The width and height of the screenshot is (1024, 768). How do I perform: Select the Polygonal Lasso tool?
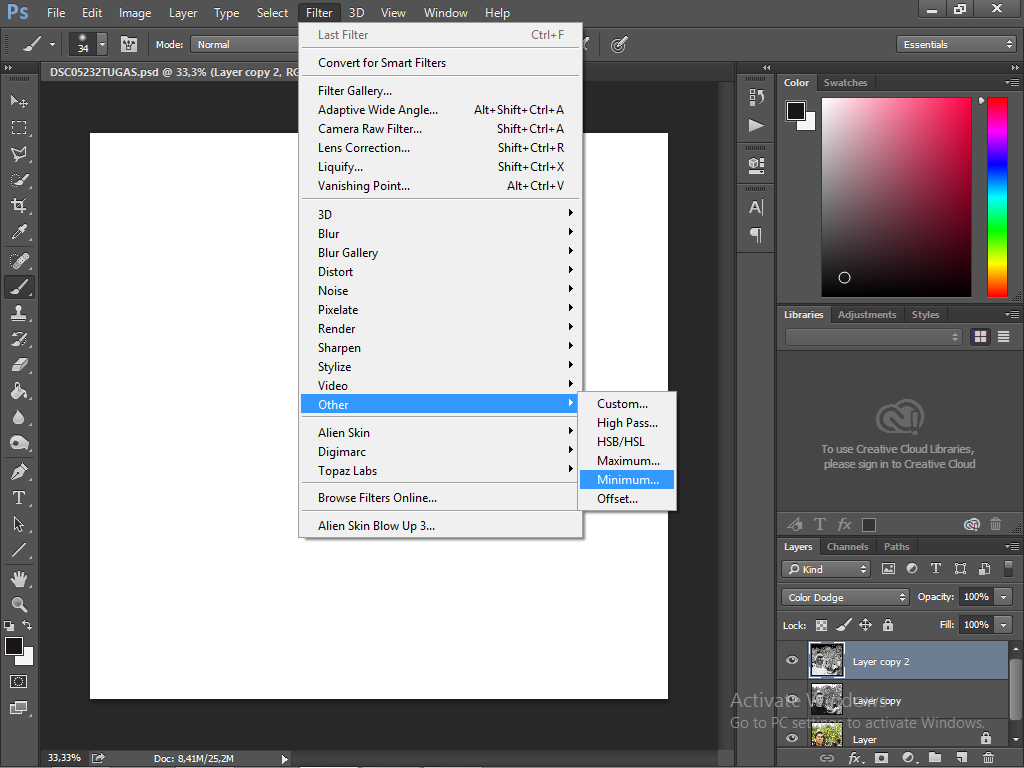pos(19,153)
